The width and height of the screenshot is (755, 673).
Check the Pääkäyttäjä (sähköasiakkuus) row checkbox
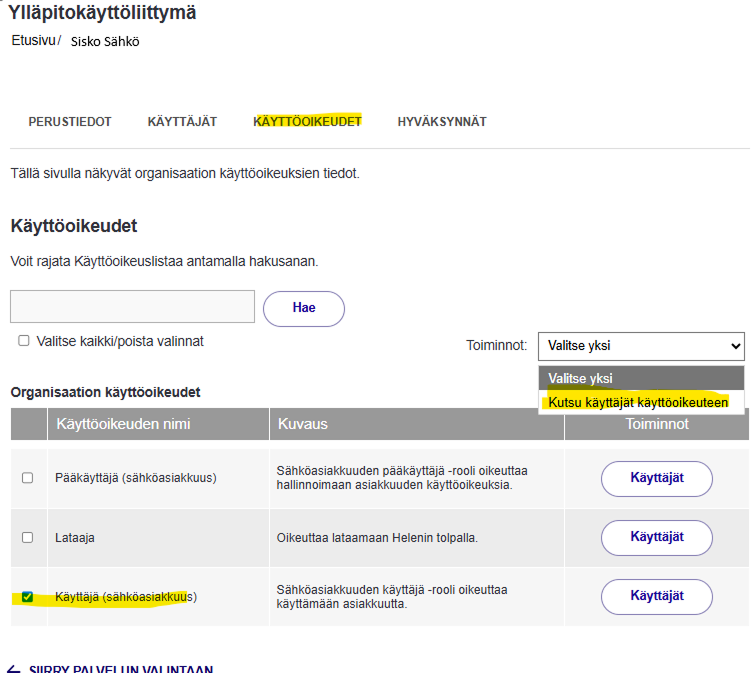[28, 479]
